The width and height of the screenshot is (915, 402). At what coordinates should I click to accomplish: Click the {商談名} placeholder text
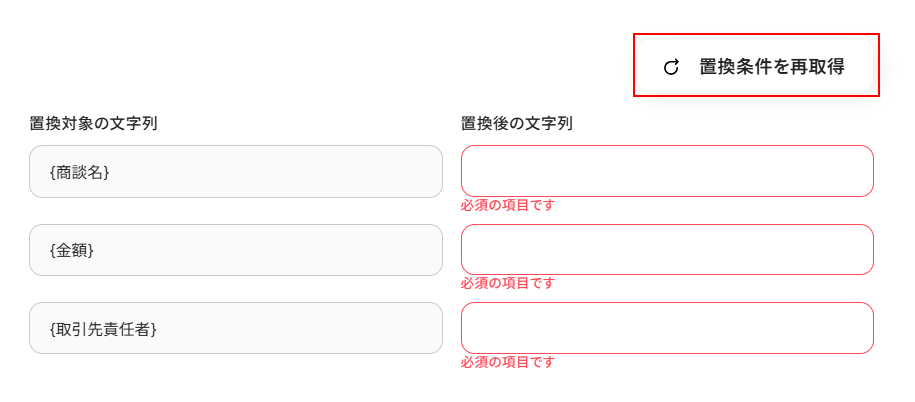pyautogui.click(x=79, y=172)
